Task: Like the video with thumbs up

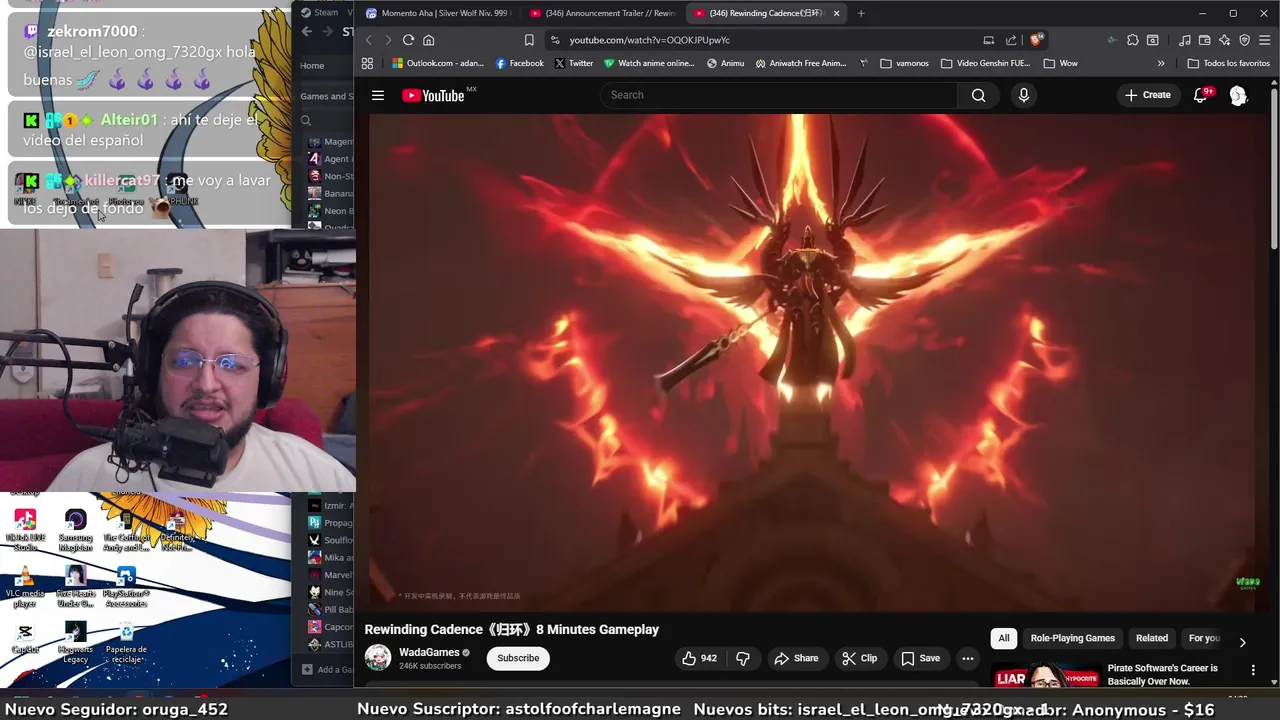Action: (699, 658)
